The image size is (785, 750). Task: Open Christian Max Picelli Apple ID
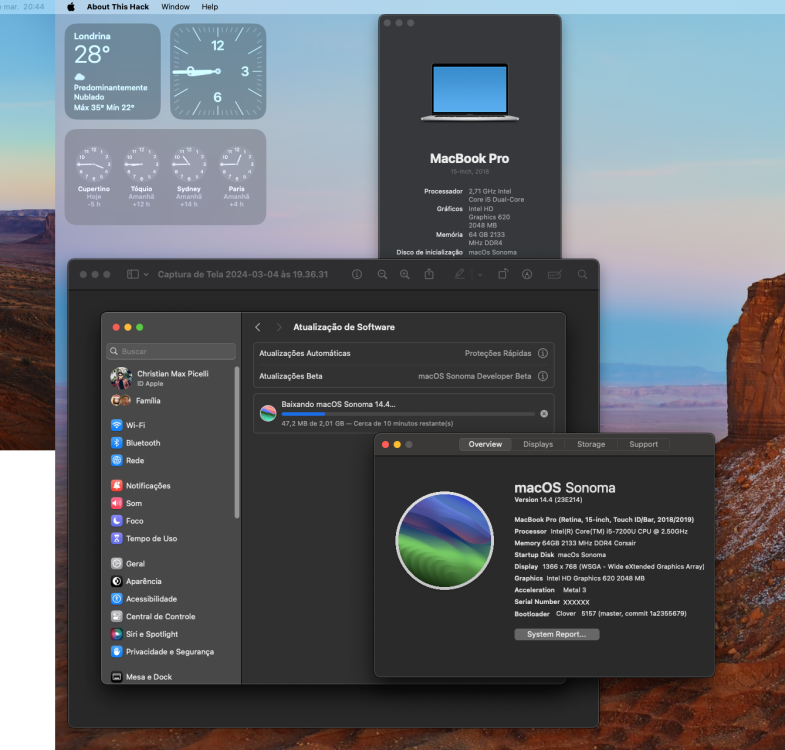pyautogui.click(x=171, y=378)
